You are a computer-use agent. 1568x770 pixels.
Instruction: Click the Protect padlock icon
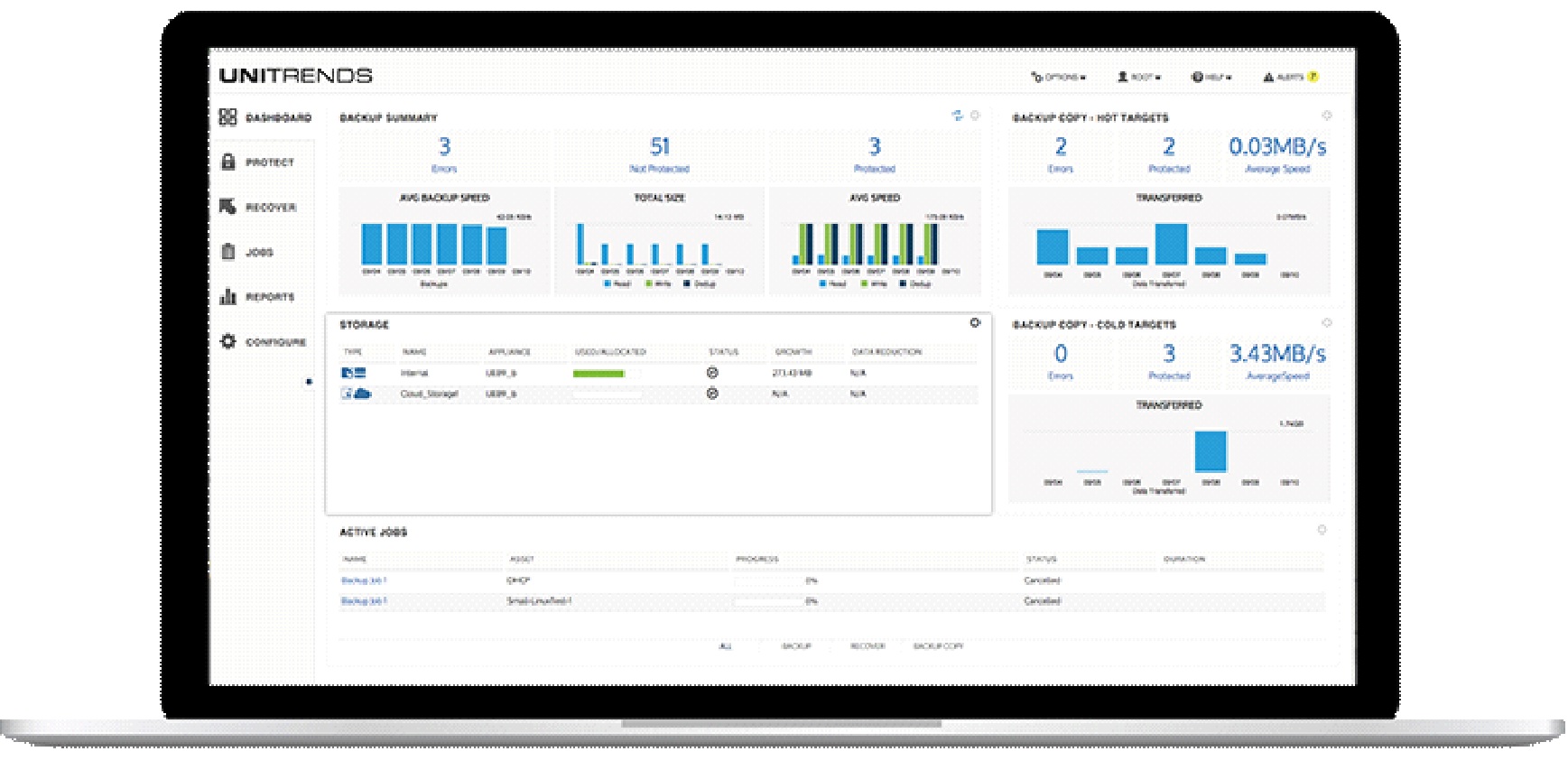click(x=227, y=162)
